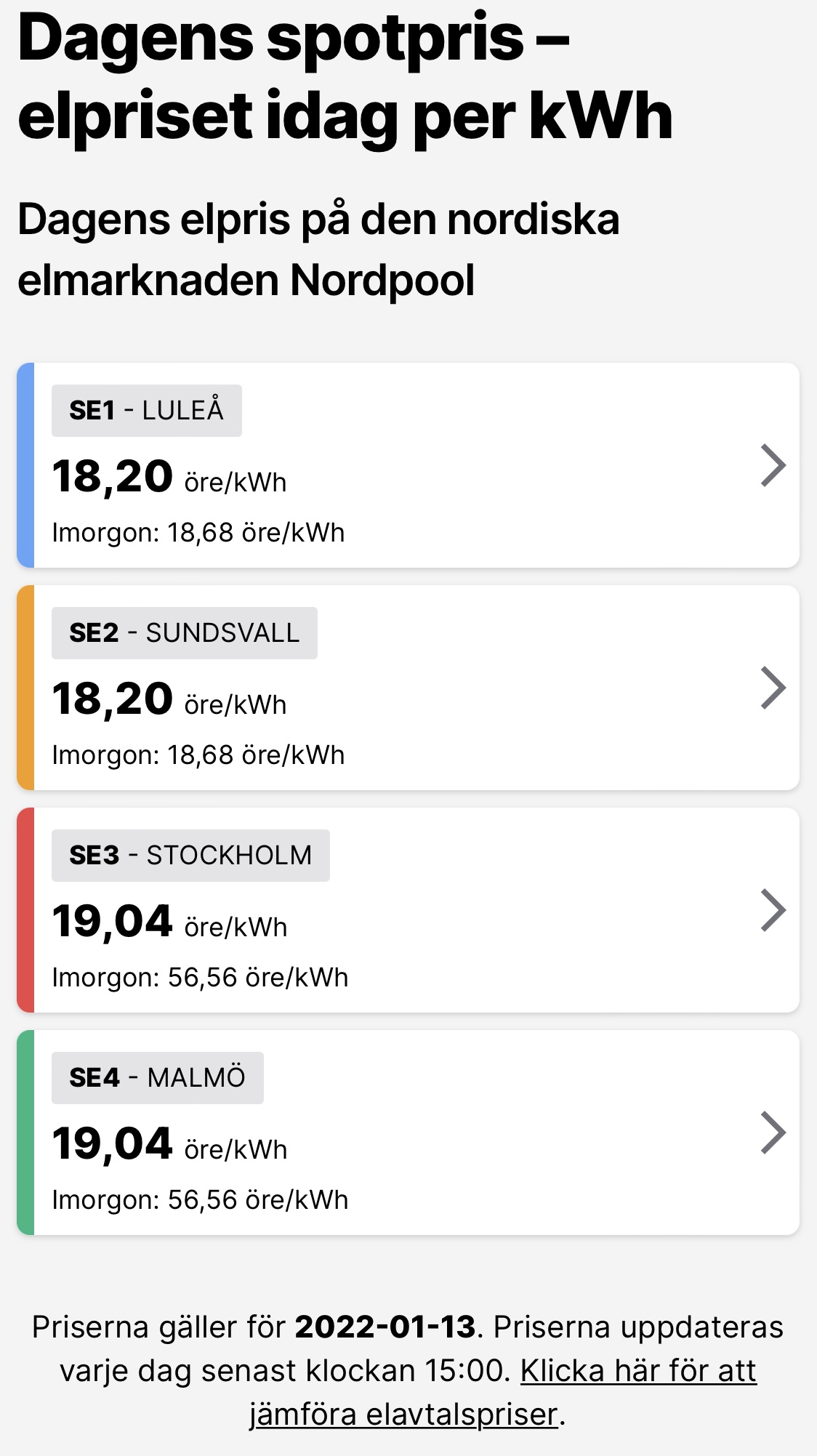This screenshot has height=1456, width=817.
Task: Tap the red color strip on Stockholm card
Action: point(25,910)
